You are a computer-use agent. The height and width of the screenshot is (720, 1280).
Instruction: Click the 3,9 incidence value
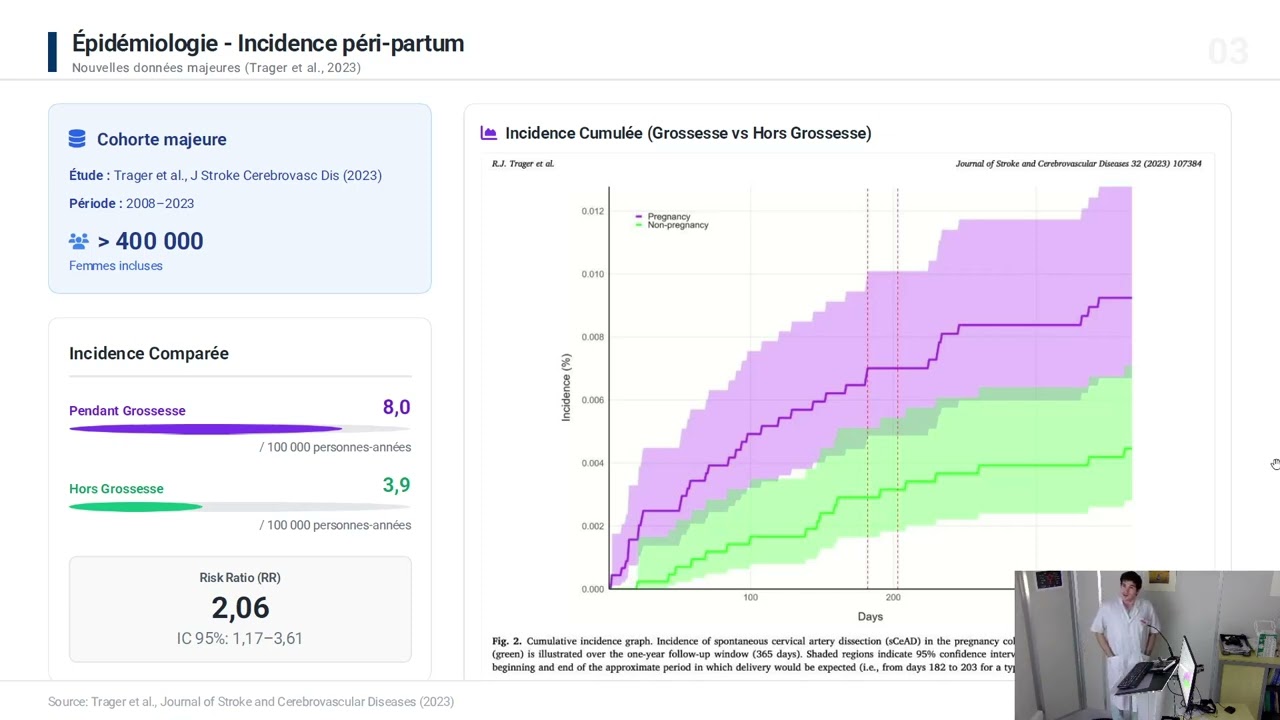click(x=396, y=485)
